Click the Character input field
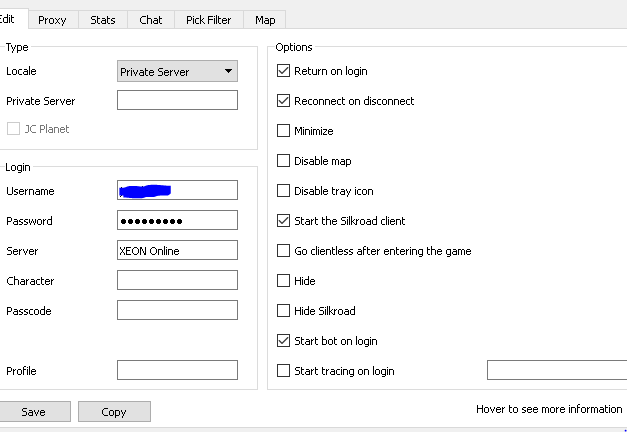Viewport: 627px width, 432px height. (x=177, y=281)
